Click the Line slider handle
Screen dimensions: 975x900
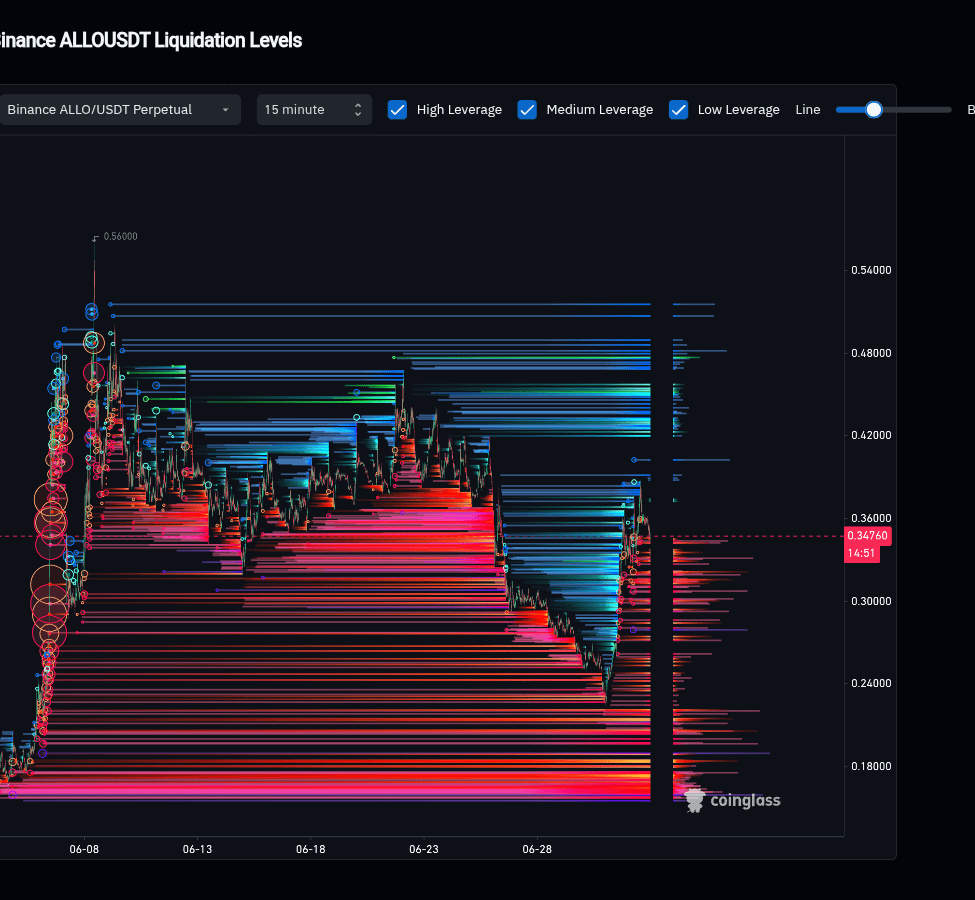[x=874, y=109]
